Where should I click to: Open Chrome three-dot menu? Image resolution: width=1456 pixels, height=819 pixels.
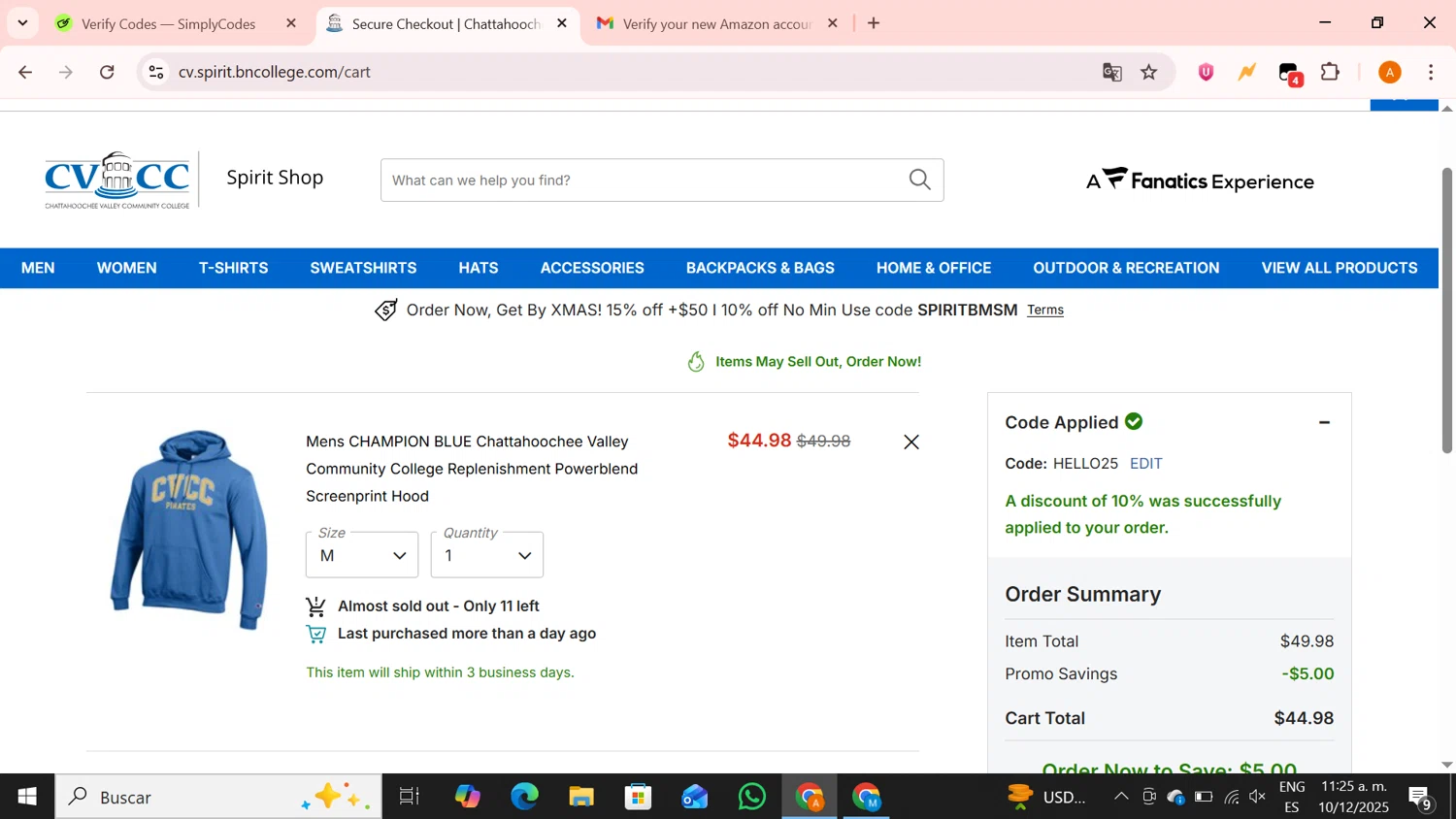(x=1431, y=72)
